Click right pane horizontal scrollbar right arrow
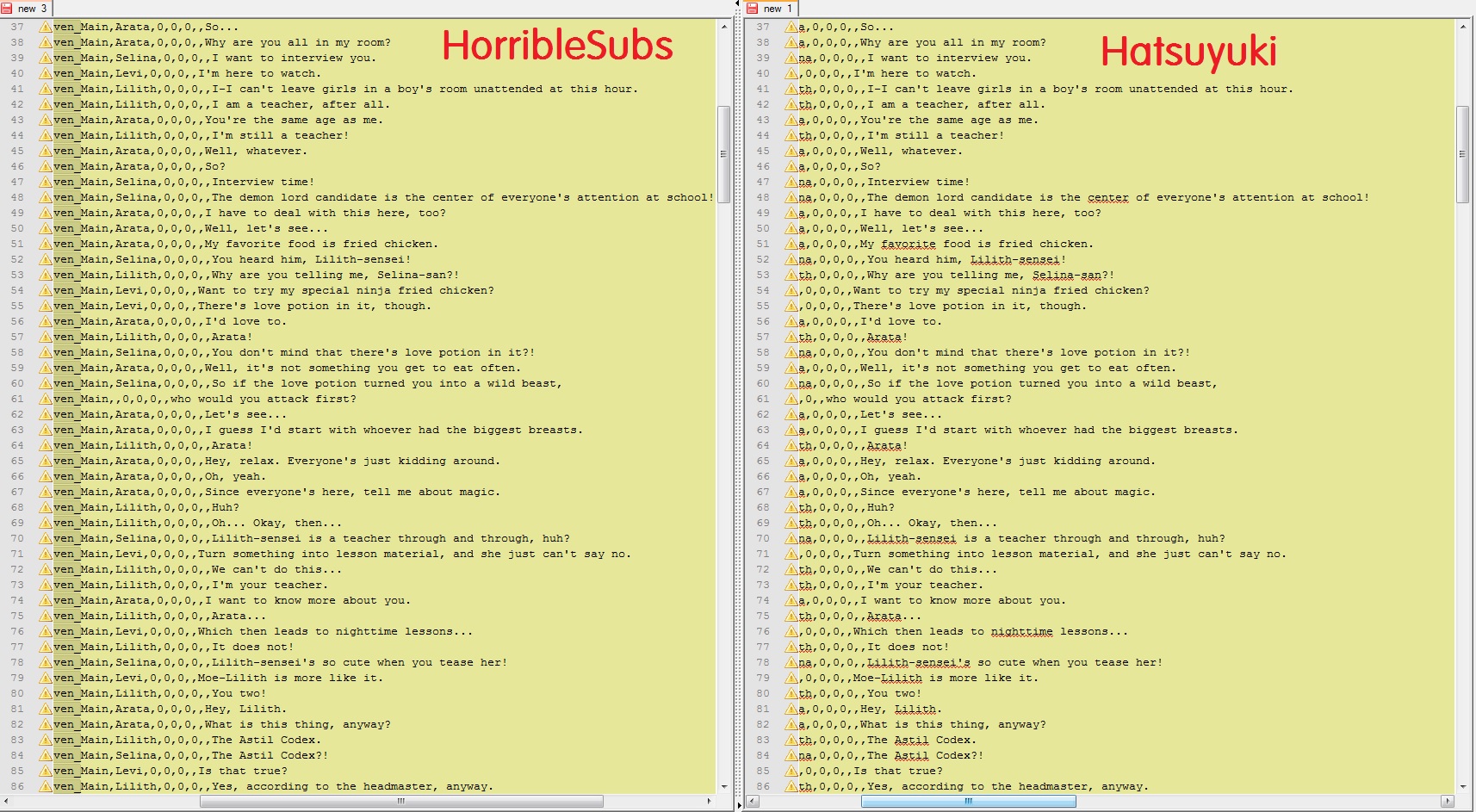This screenshot has height=812, width=1476. point(1448,801)
